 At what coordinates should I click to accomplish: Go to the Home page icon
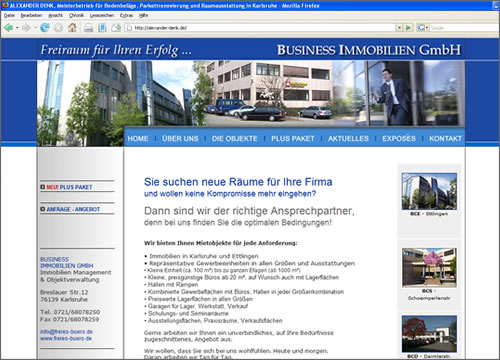(72, 28)
